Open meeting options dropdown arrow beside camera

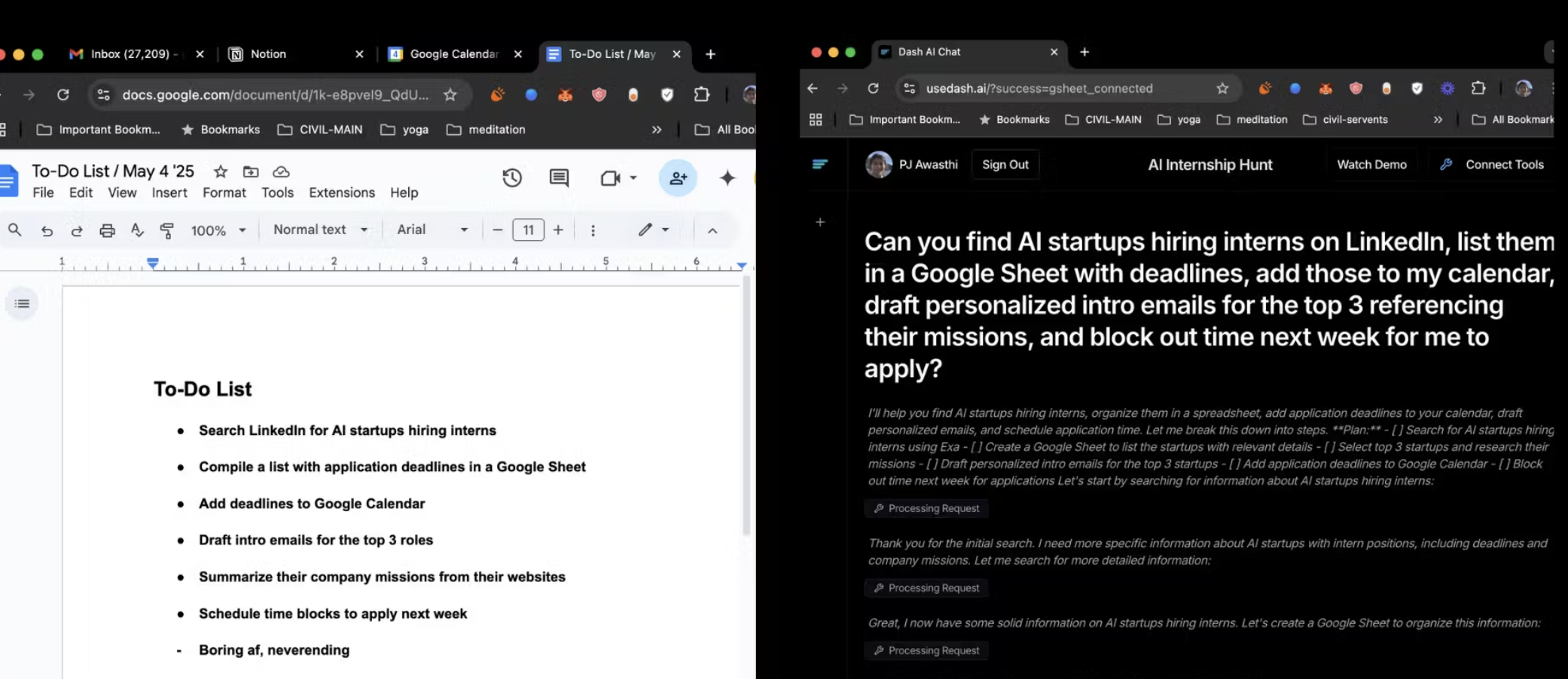[x=633, y=178]
